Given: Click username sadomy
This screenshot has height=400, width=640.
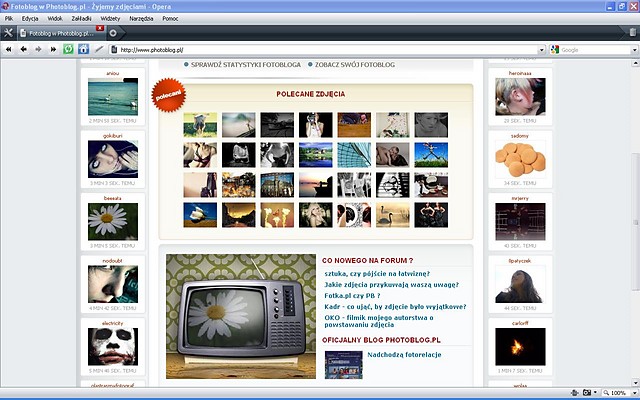Looking at the screenshot, I should (520, 136).
